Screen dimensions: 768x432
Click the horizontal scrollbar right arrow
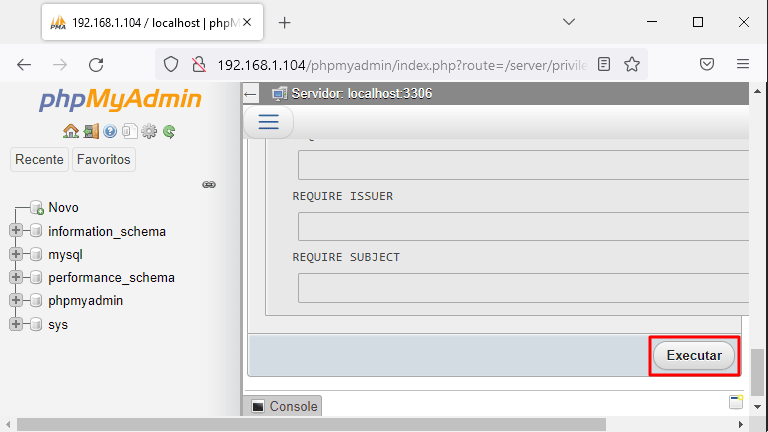[x=741, y=424]
